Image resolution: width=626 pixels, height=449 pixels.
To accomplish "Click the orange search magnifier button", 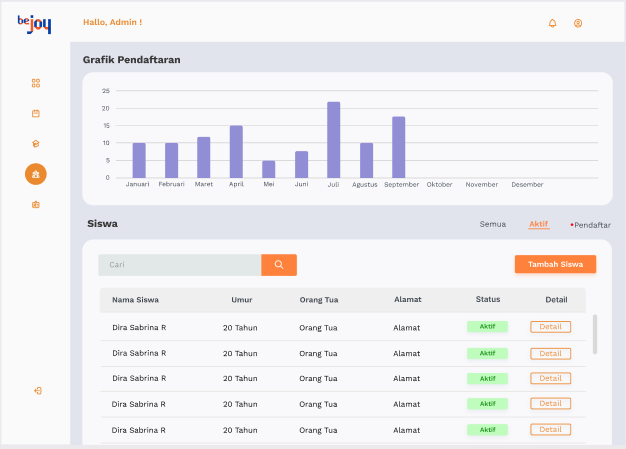I will [x=279, y=265].
